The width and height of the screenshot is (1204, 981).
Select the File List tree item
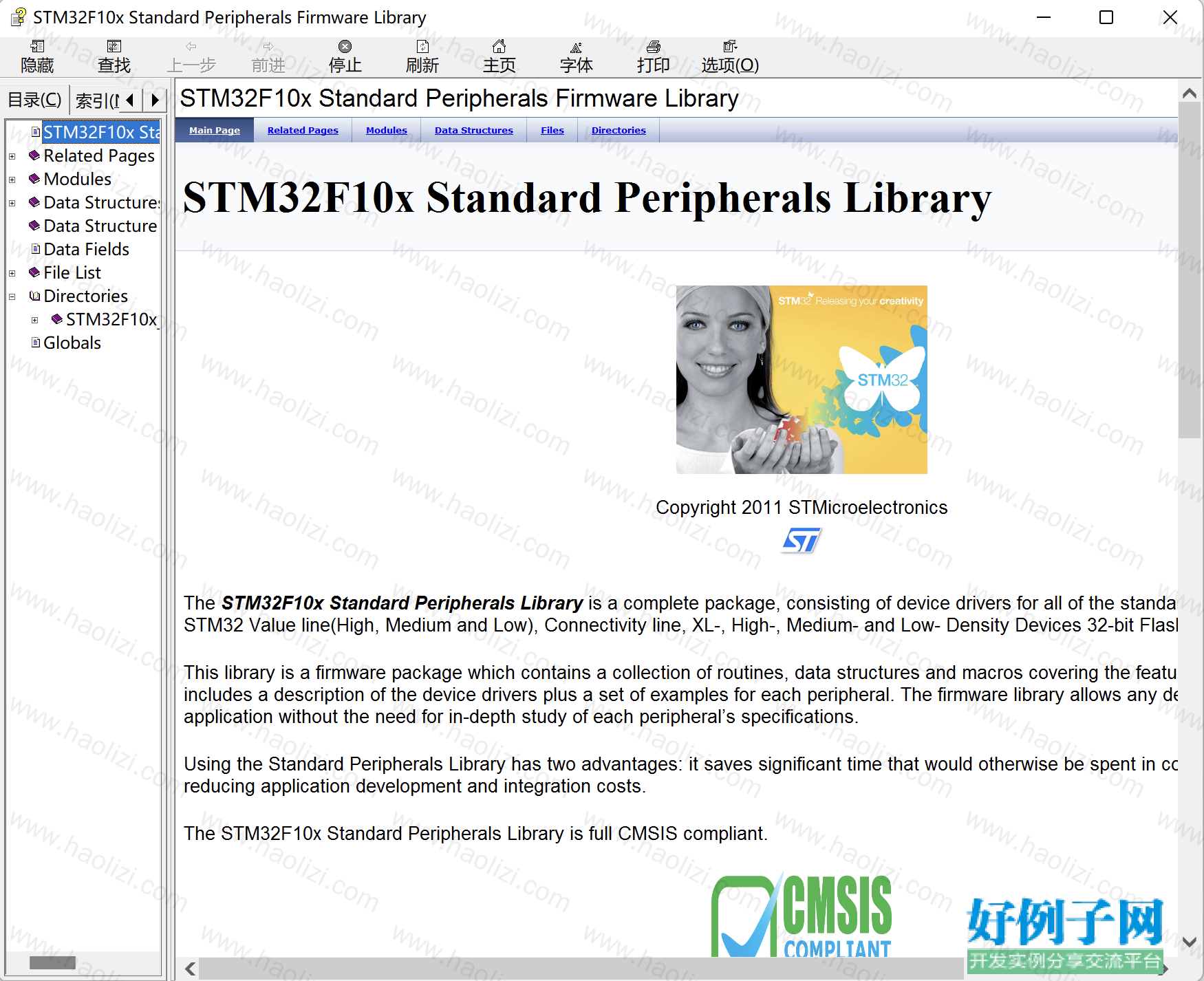coord(72,272)
